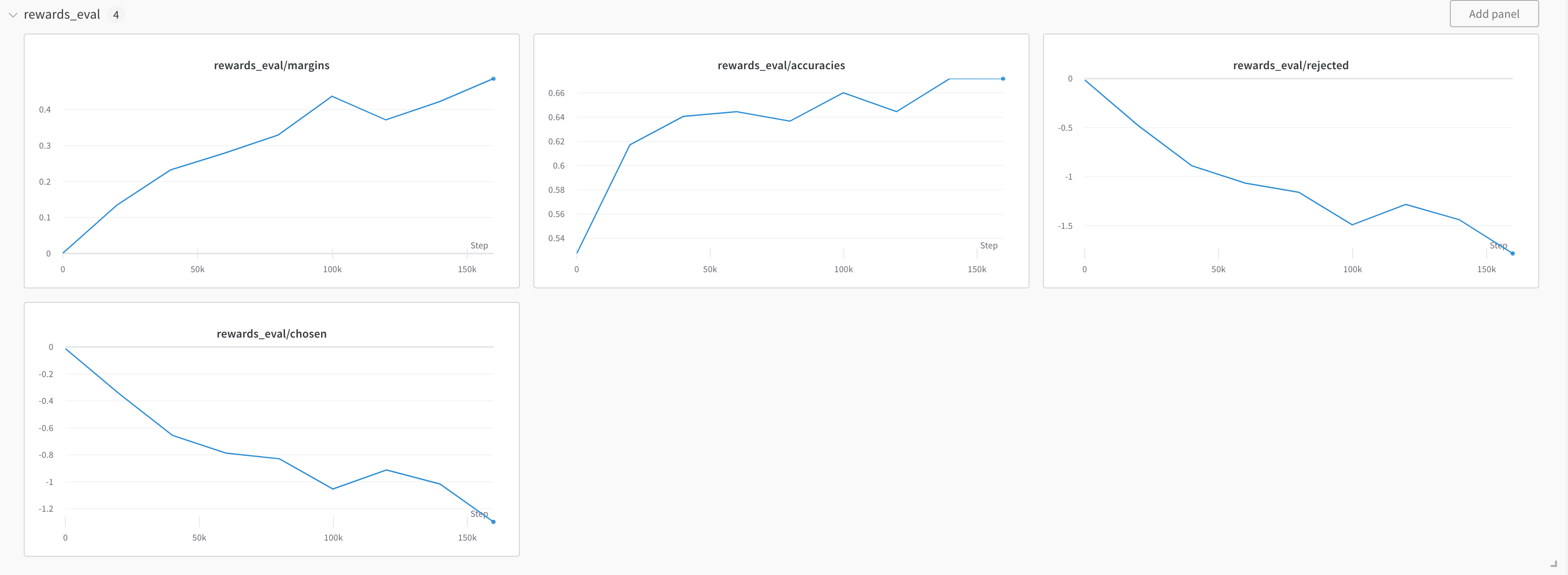Click the 100k tick on margins x-axis
Screen dimensions: 1568x575
coord(332,269)
